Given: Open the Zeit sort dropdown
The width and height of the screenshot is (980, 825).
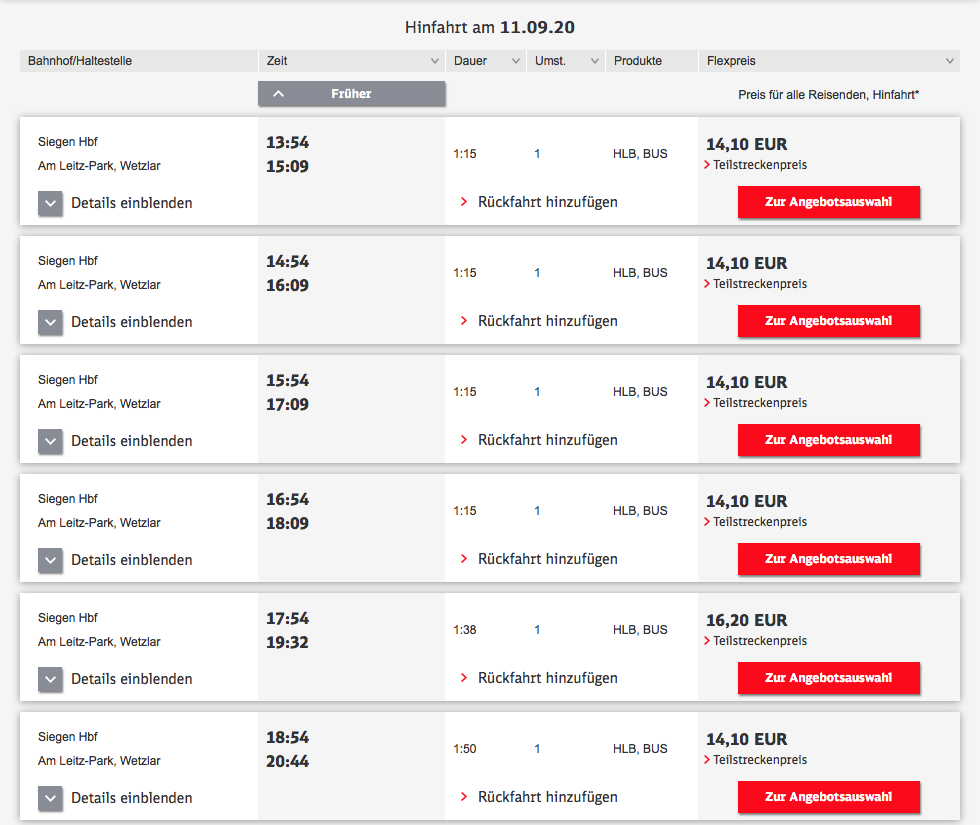Looking at the screenshot, I should click(434, 61).
